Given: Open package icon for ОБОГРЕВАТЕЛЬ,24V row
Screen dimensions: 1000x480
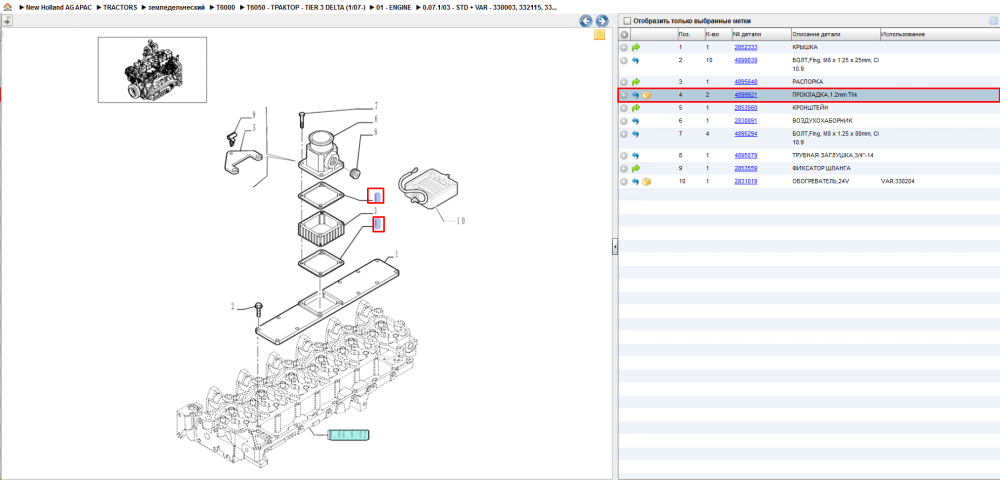Looking at the screenshot, I should (x=647, y=182).
